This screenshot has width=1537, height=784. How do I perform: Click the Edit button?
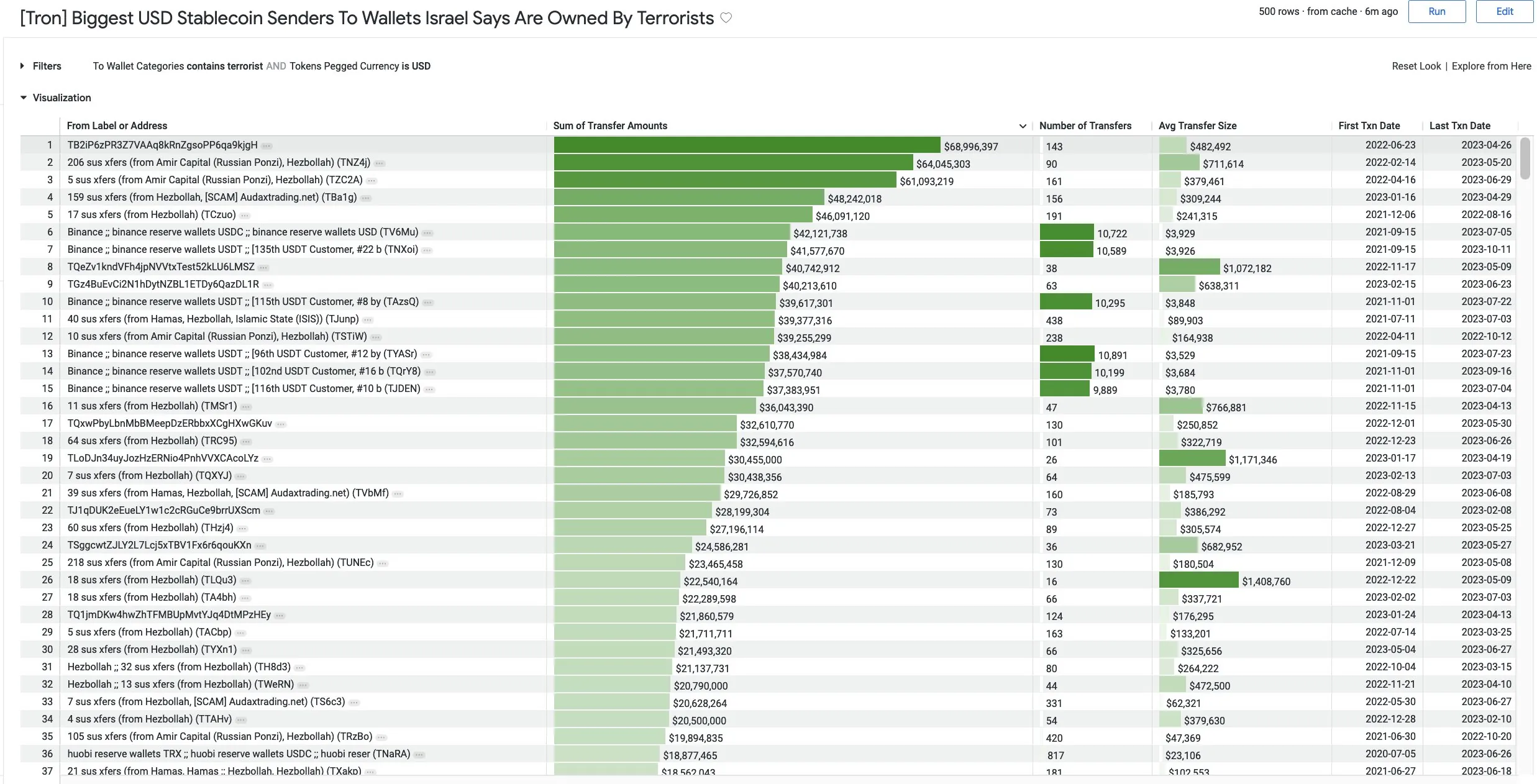click(1504, 11)
